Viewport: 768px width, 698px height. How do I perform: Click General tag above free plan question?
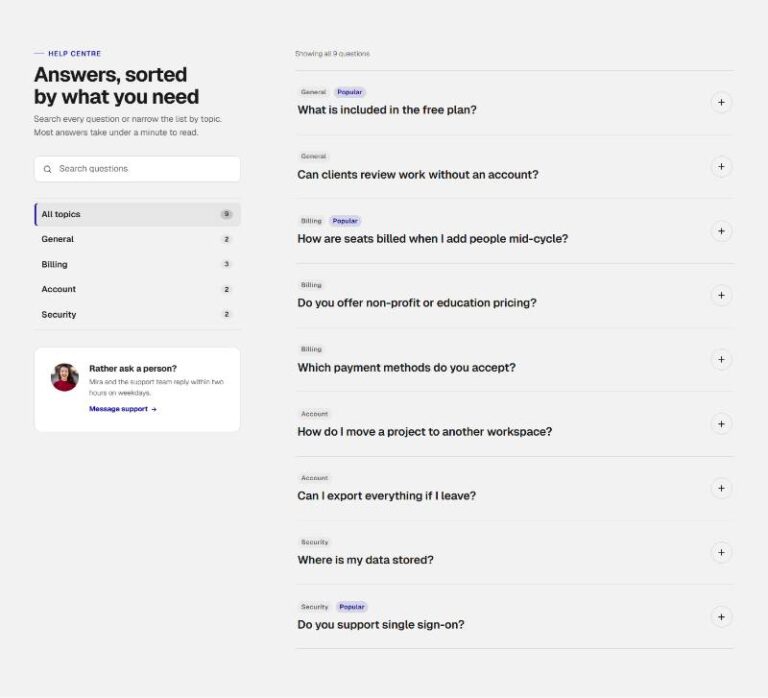313,92
